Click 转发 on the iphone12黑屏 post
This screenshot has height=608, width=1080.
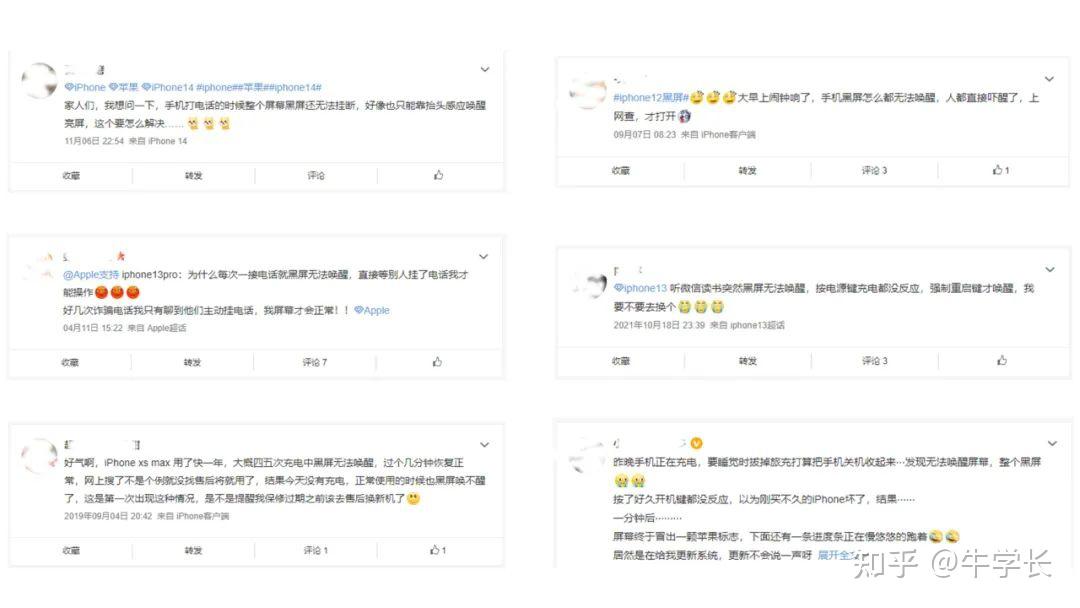click(x=747, y=170)
